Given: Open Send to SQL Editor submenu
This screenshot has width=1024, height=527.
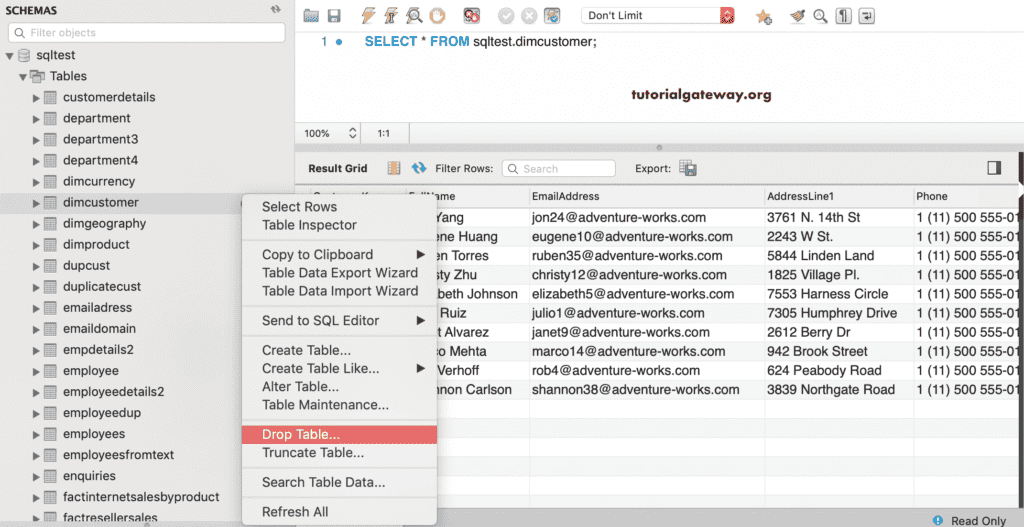Looking at the screenshot, I should [x=339, y=320].
